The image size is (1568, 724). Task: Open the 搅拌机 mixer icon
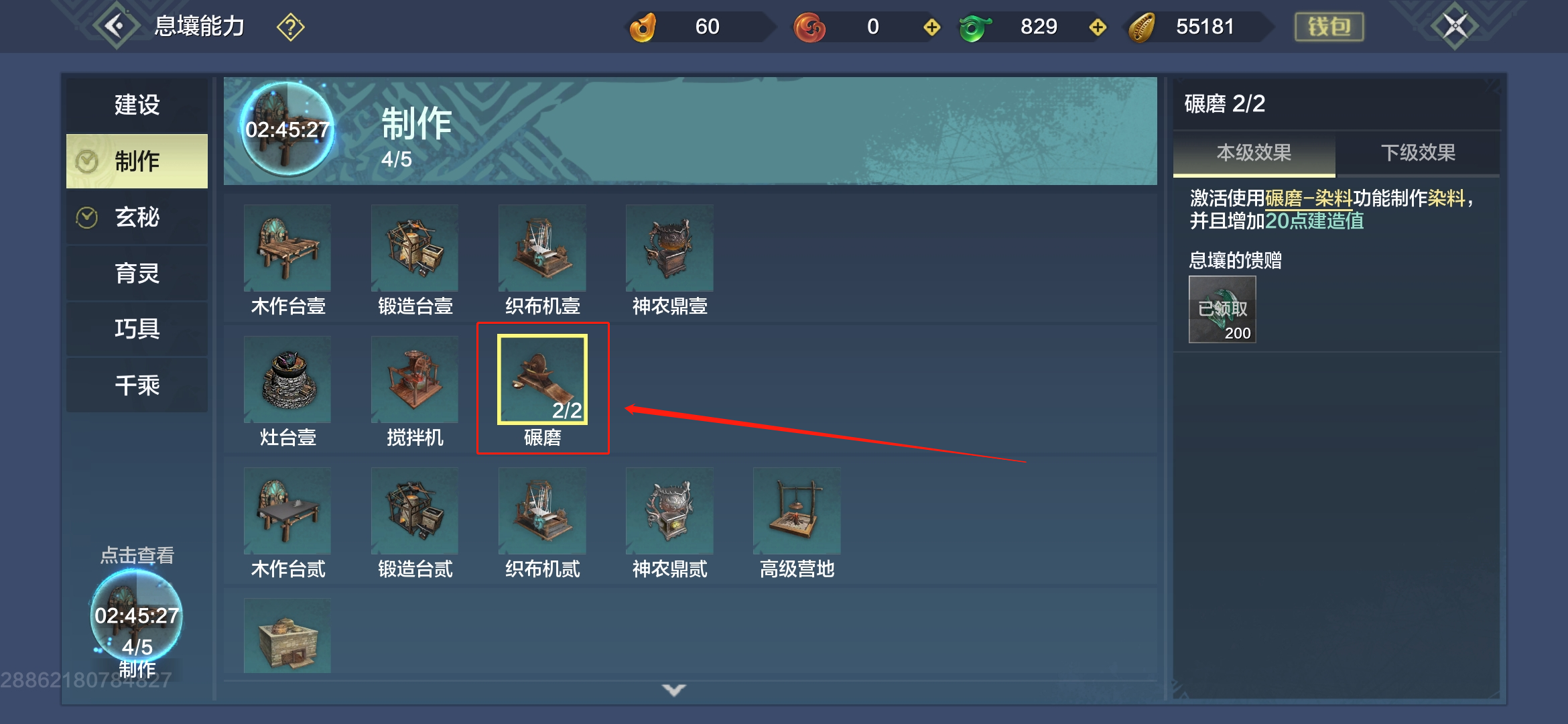coord(415,379)
